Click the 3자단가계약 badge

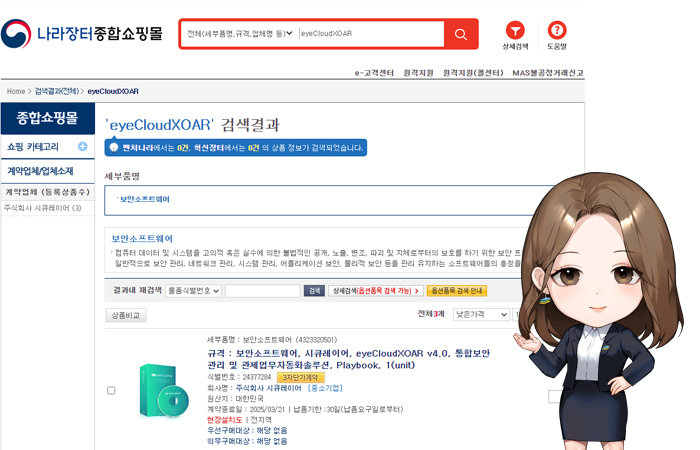(x=300, y=378)
